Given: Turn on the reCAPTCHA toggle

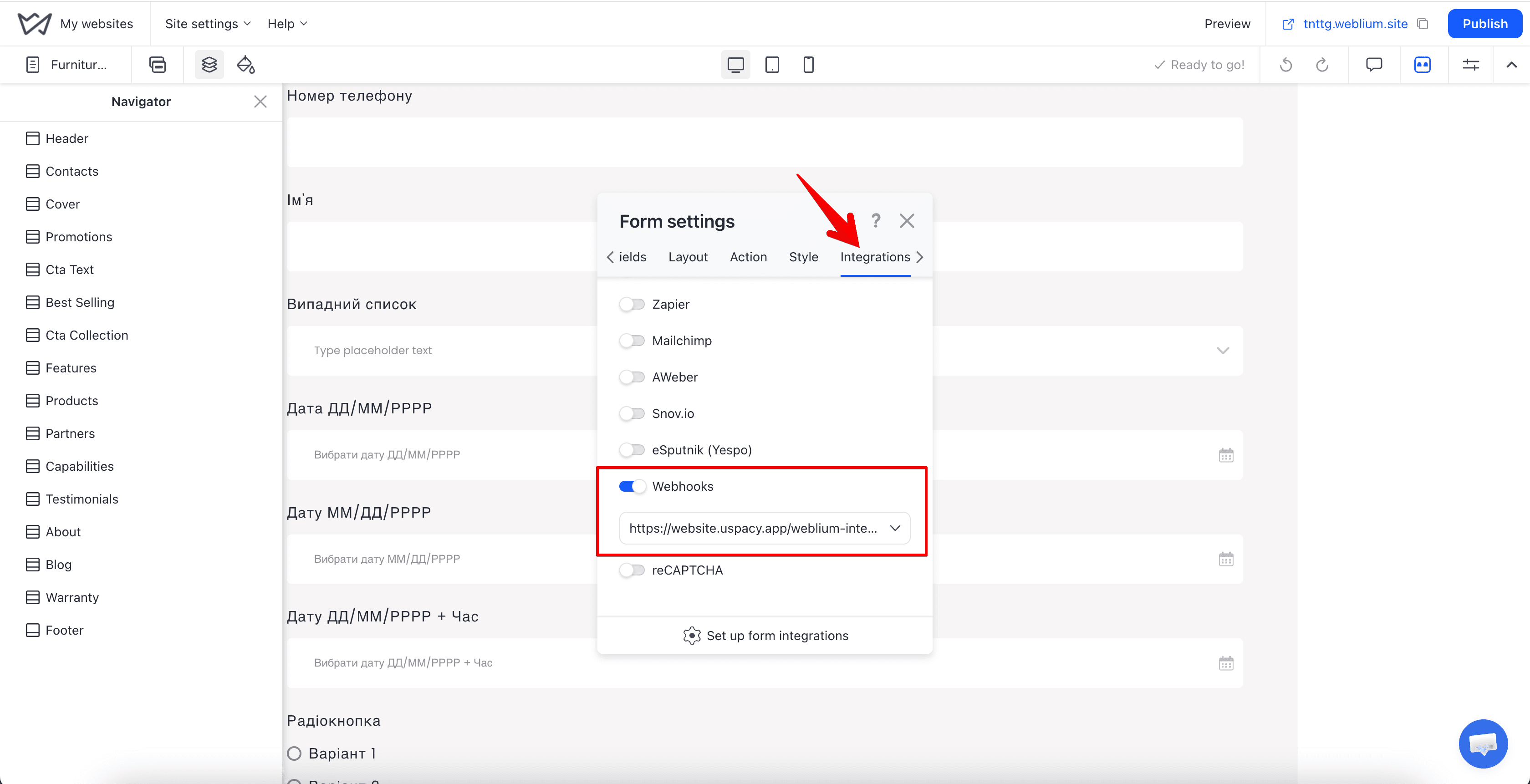Looking at the screenshot, I should [632, 570].
